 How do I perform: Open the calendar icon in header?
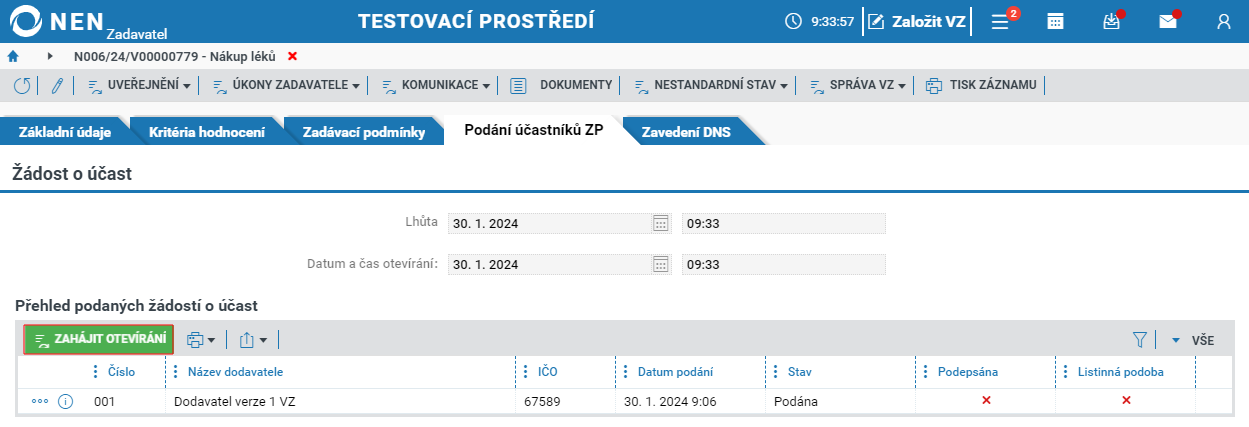1055,21
